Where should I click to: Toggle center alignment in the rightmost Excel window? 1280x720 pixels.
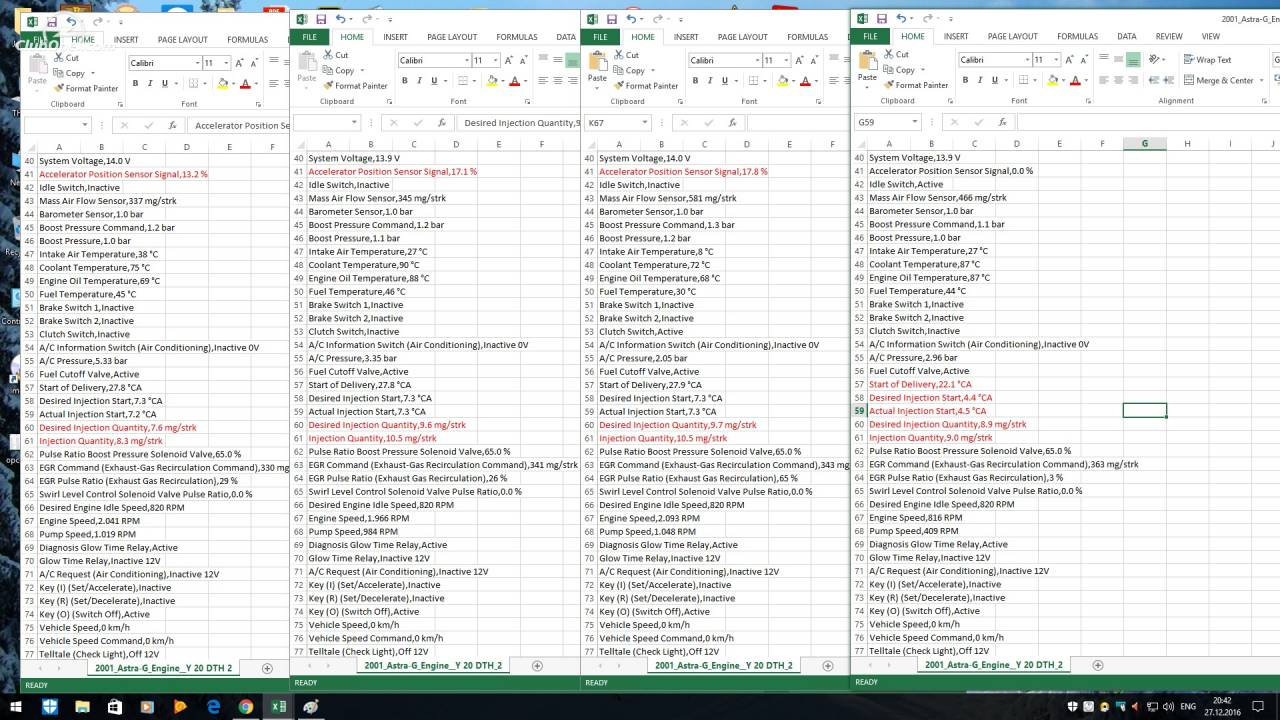click(1119, 80)
